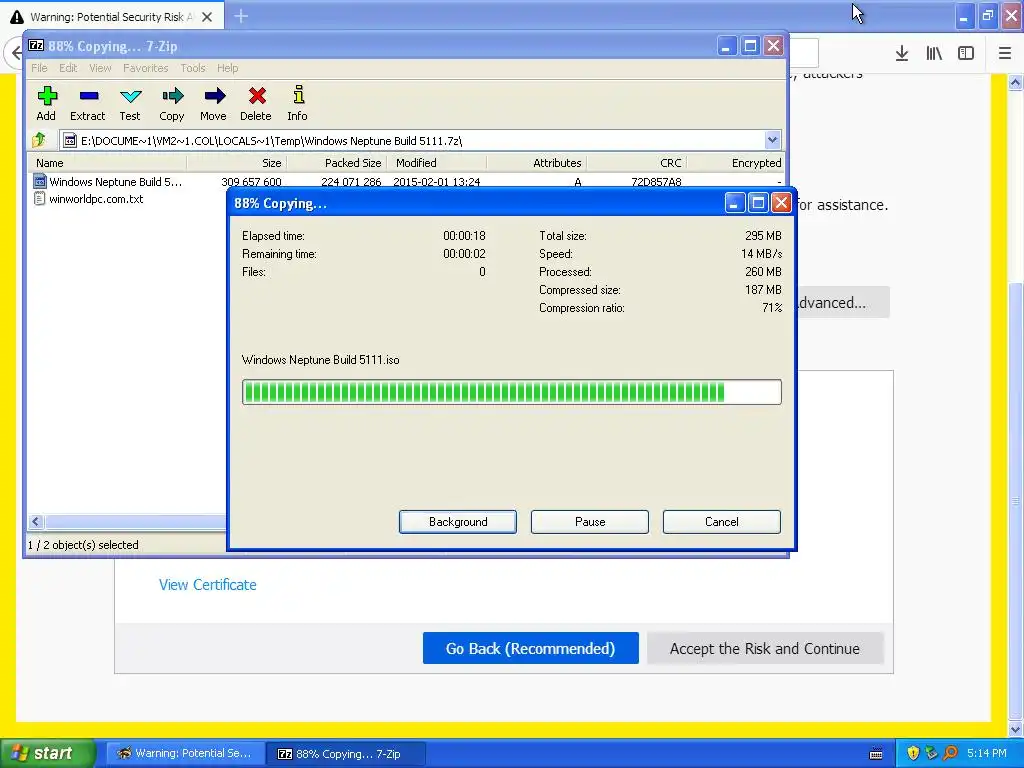Click the 7z icon in the 7-Zip title bar
Viewport: 1024px width, 768px height.
coord(37,46)
